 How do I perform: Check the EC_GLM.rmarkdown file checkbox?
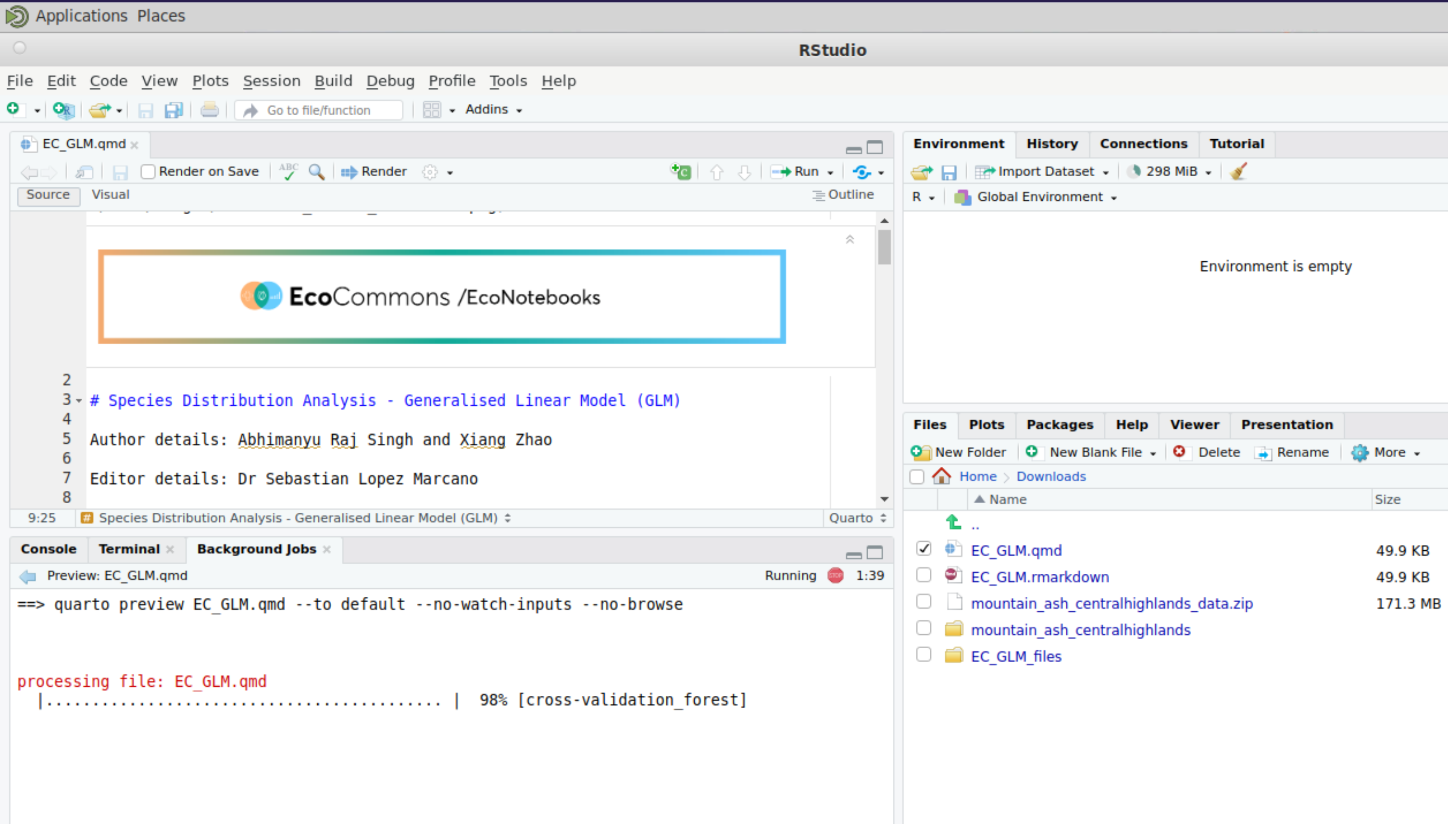924,575
